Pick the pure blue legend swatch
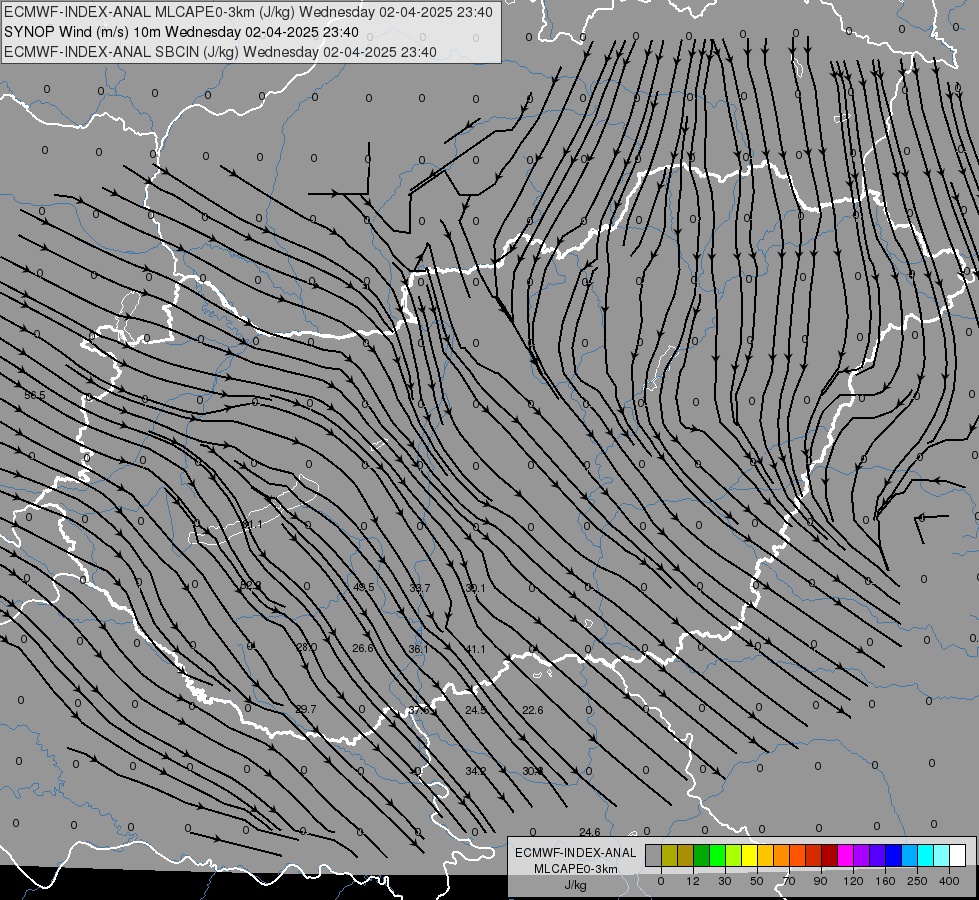 [894, 855]
